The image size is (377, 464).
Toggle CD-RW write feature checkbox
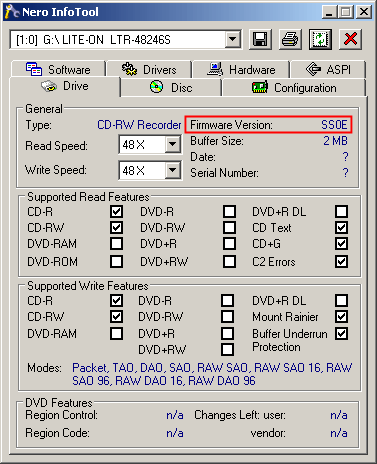tap(116, 316)
